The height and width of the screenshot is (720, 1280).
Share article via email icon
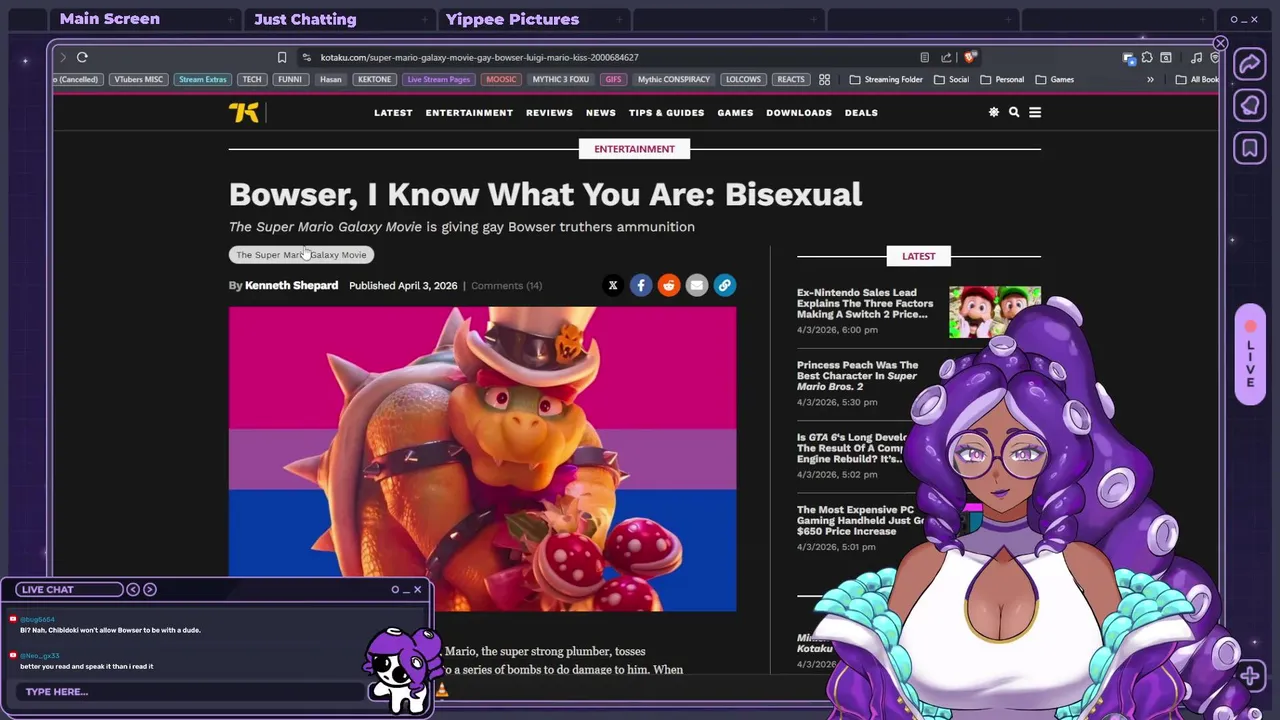[697, 286]
